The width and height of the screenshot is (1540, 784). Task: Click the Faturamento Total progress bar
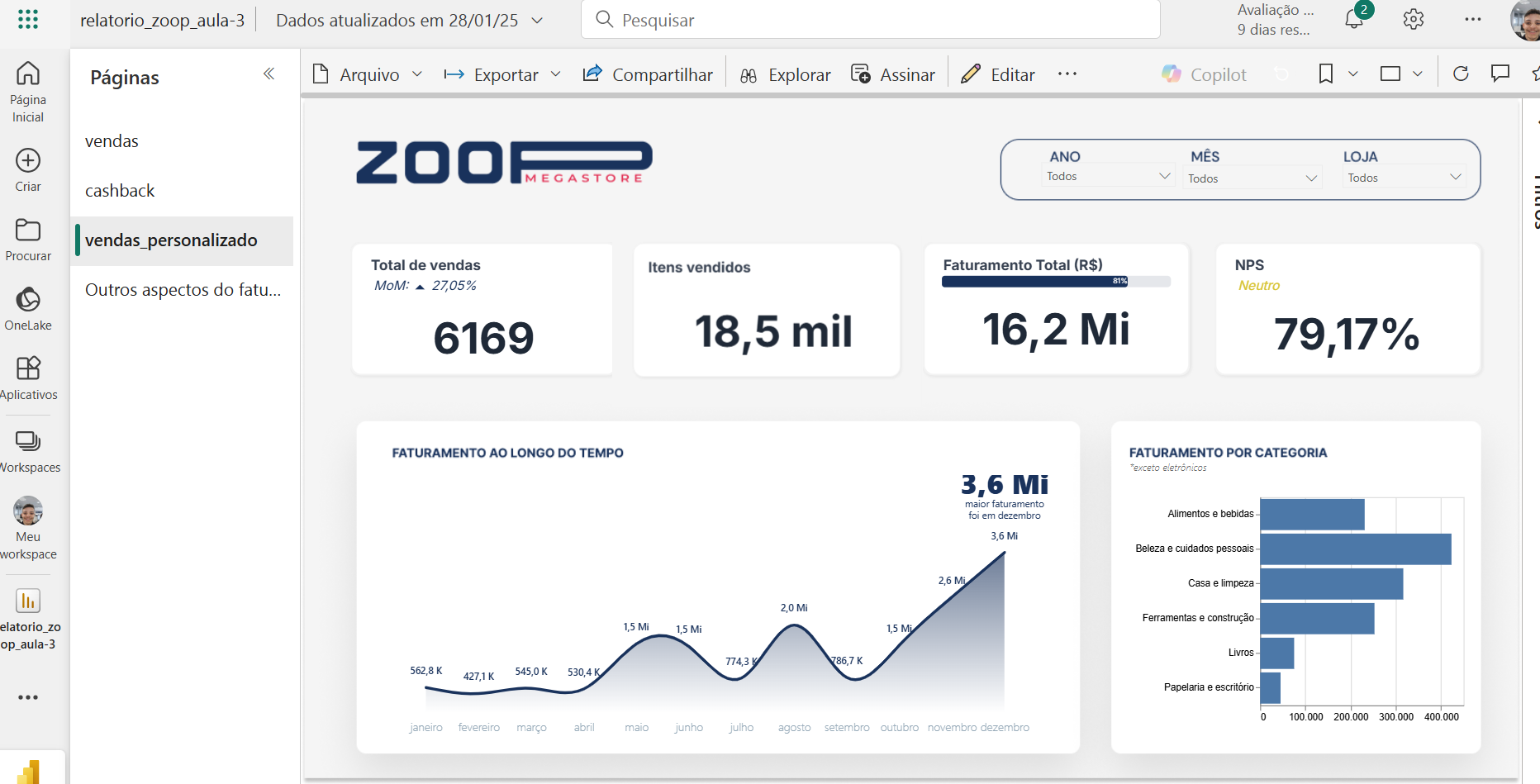1056,282
